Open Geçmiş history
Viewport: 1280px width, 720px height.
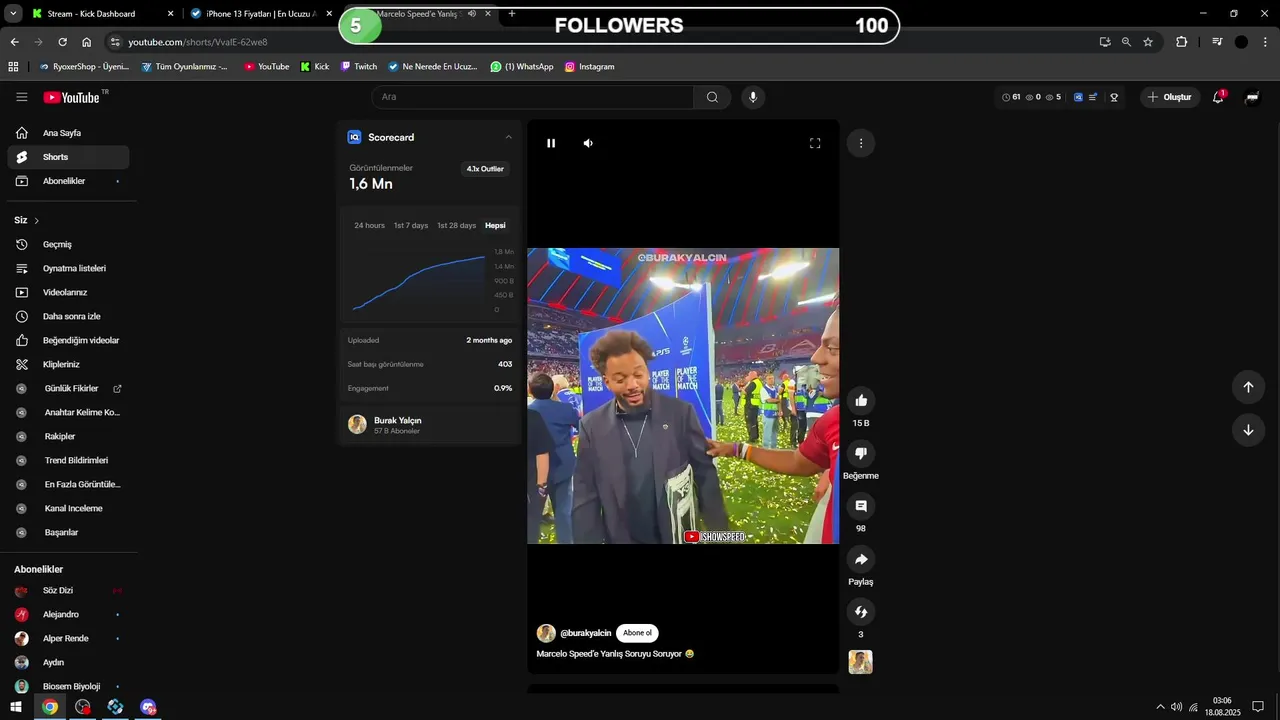[x=68, y=244]
